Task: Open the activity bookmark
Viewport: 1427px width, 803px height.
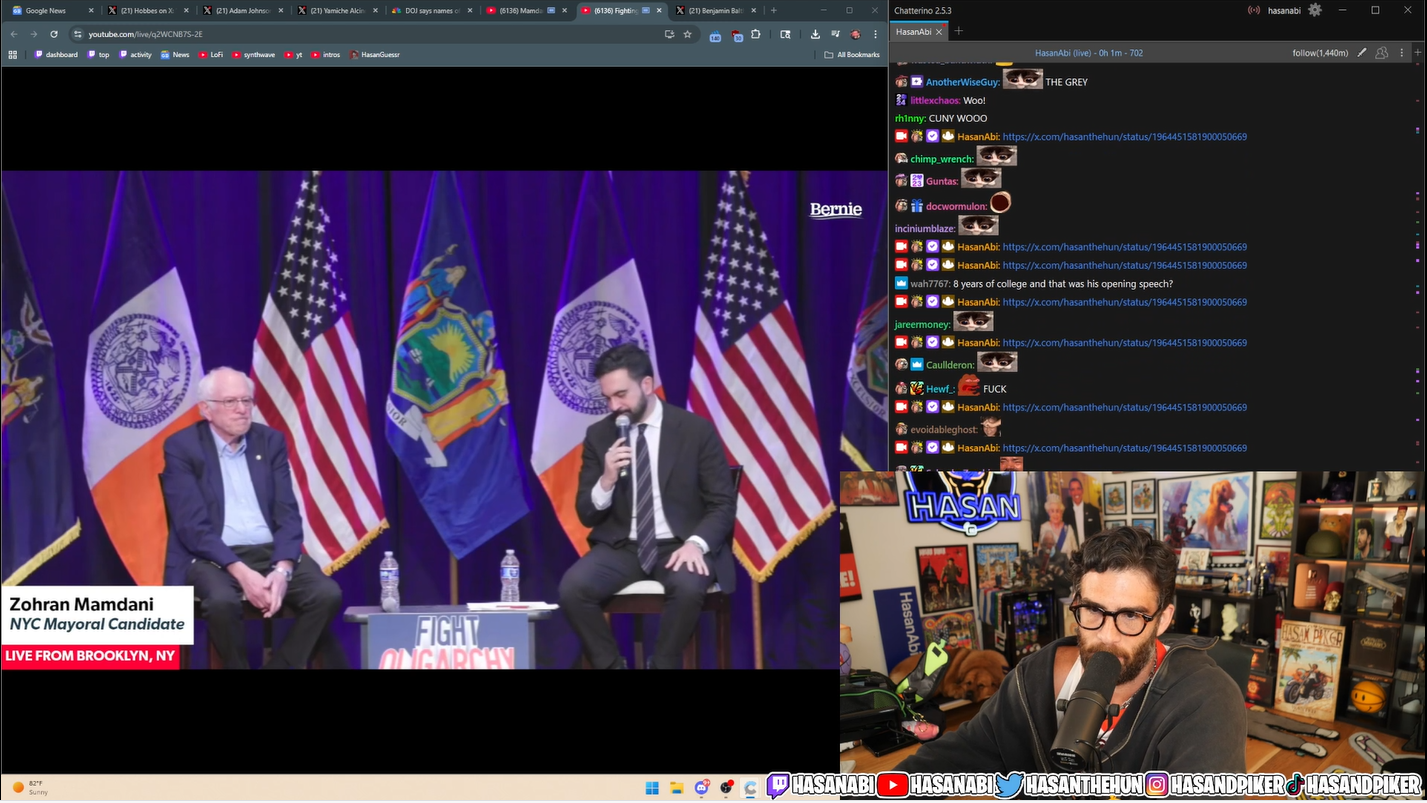Action: click(x=135, y=55)
